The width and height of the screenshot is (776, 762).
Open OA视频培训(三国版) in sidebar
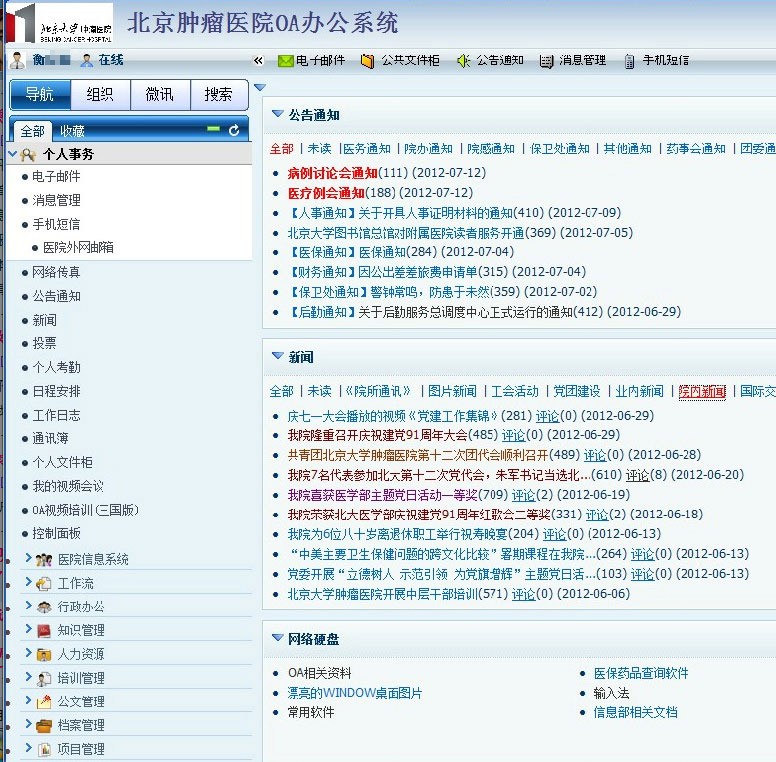coord(85,510)
